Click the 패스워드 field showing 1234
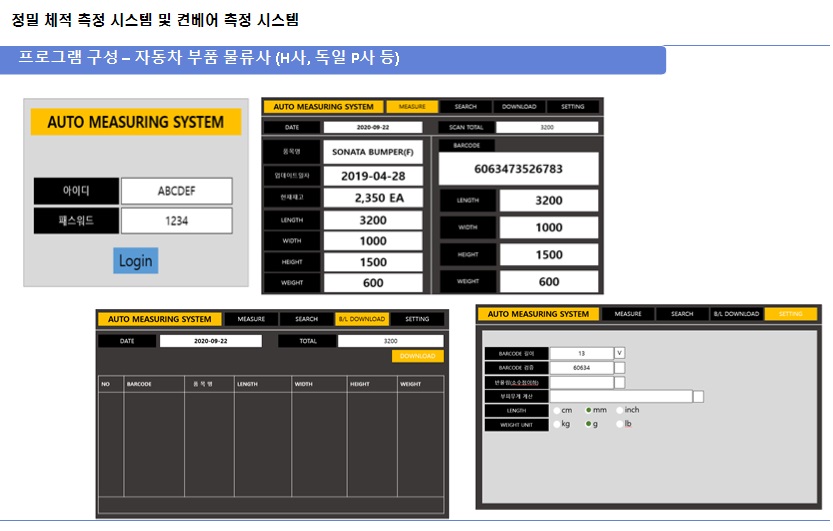Image resolution: width=833 pixels, height=531 pixels. pos(176,221)
